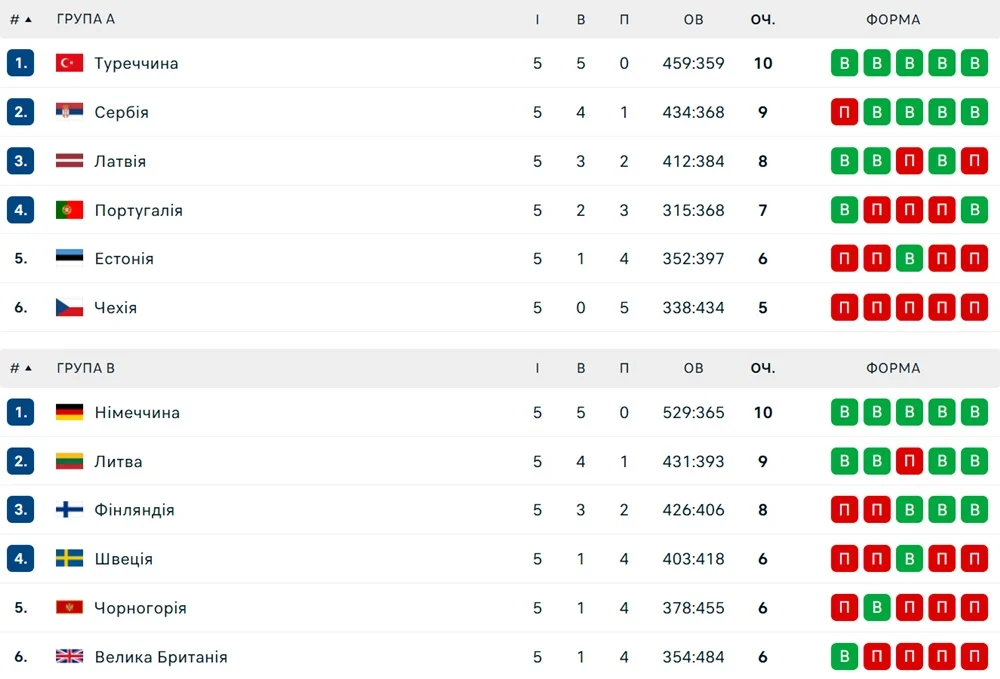Click Німеччина rank 1 position badge
The width and height of the screenshot is (1000, 679).
(20, 412)
